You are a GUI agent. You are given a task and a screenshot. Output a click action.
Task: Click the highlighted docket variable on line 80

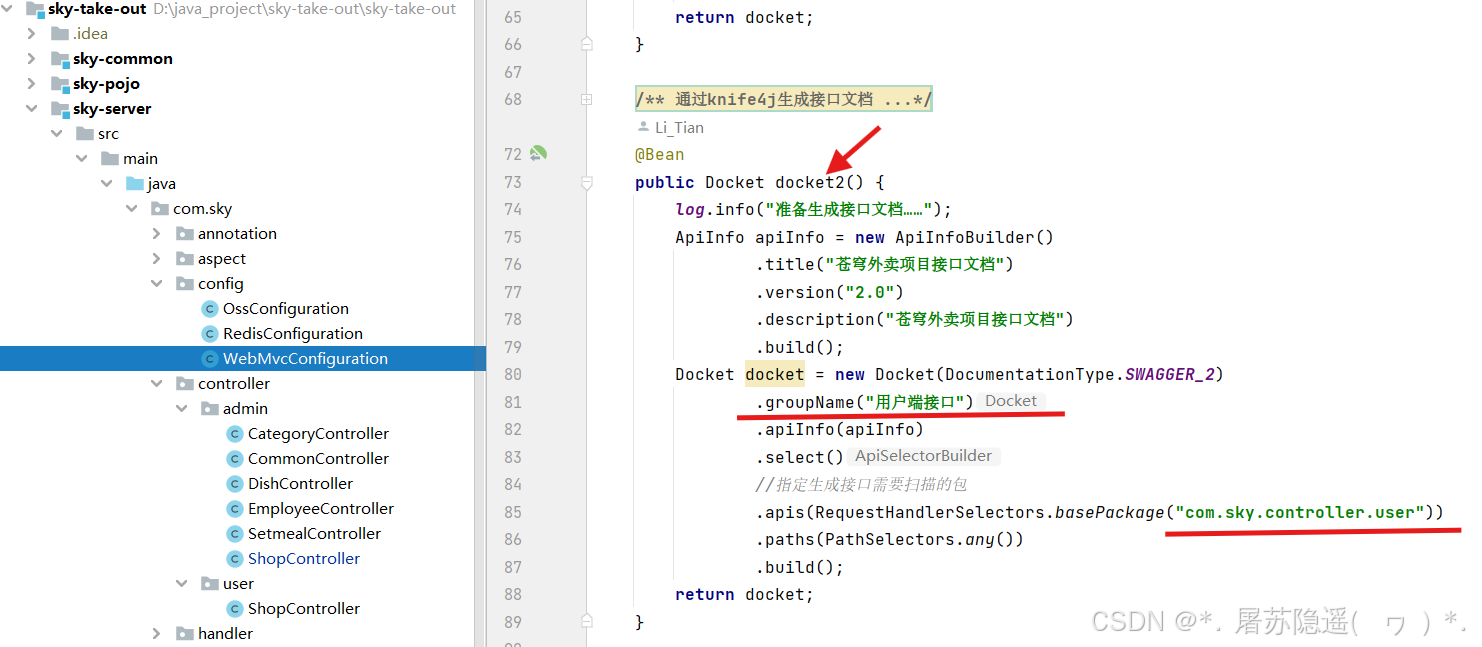tap(775, 374)
